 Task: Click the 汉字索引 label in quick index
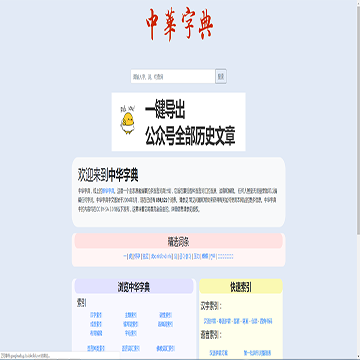click(x=211, y=306)
